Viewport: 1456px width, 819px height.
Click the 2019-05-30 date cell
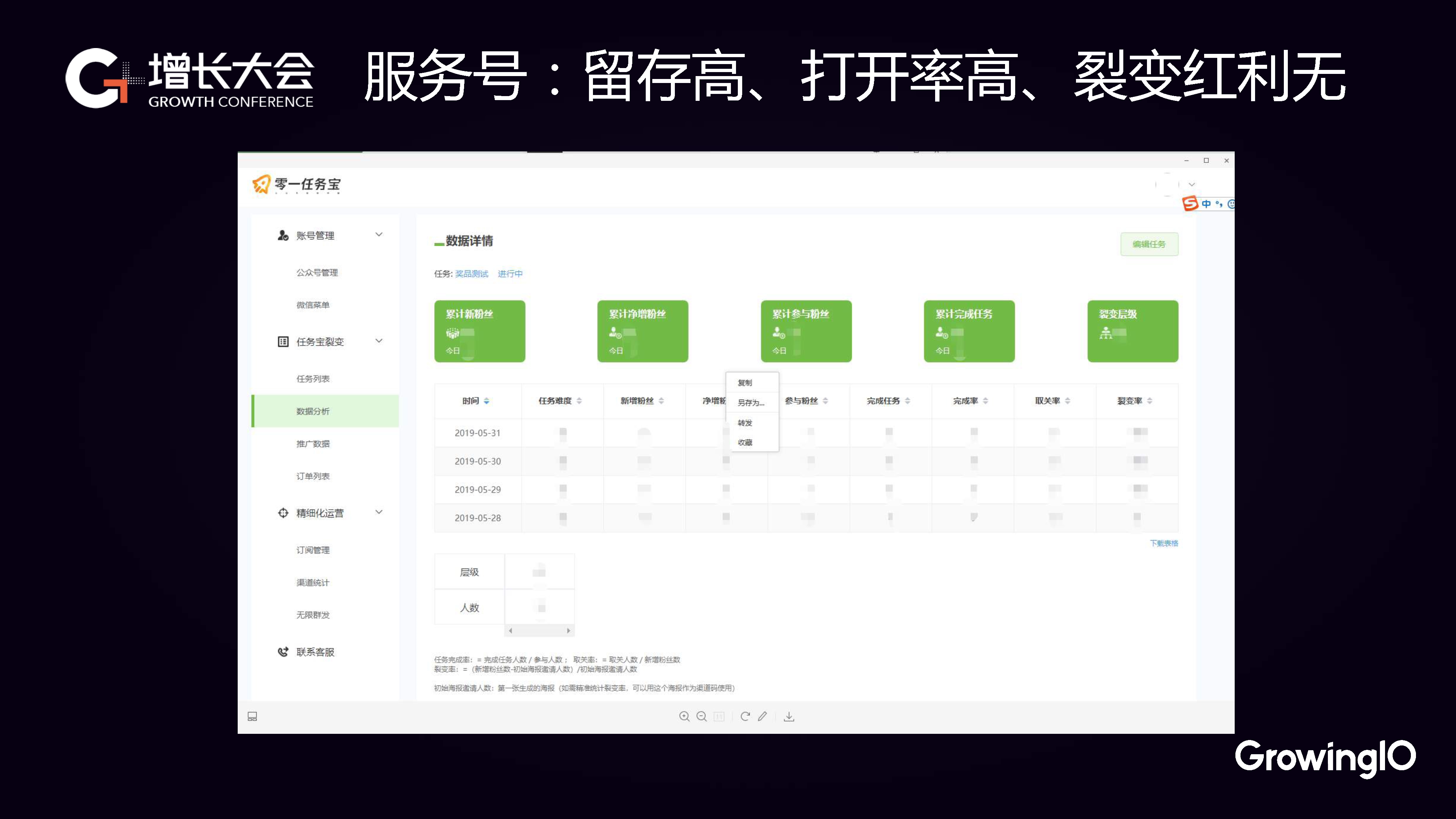478,461
